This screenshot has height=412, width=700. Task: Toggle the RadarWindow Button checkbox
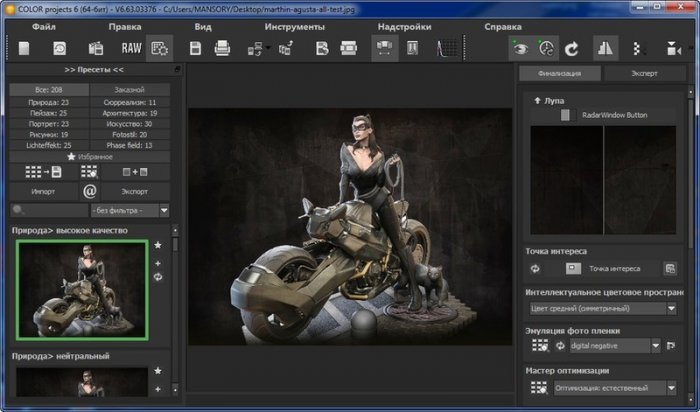click(x=565, y=116)
